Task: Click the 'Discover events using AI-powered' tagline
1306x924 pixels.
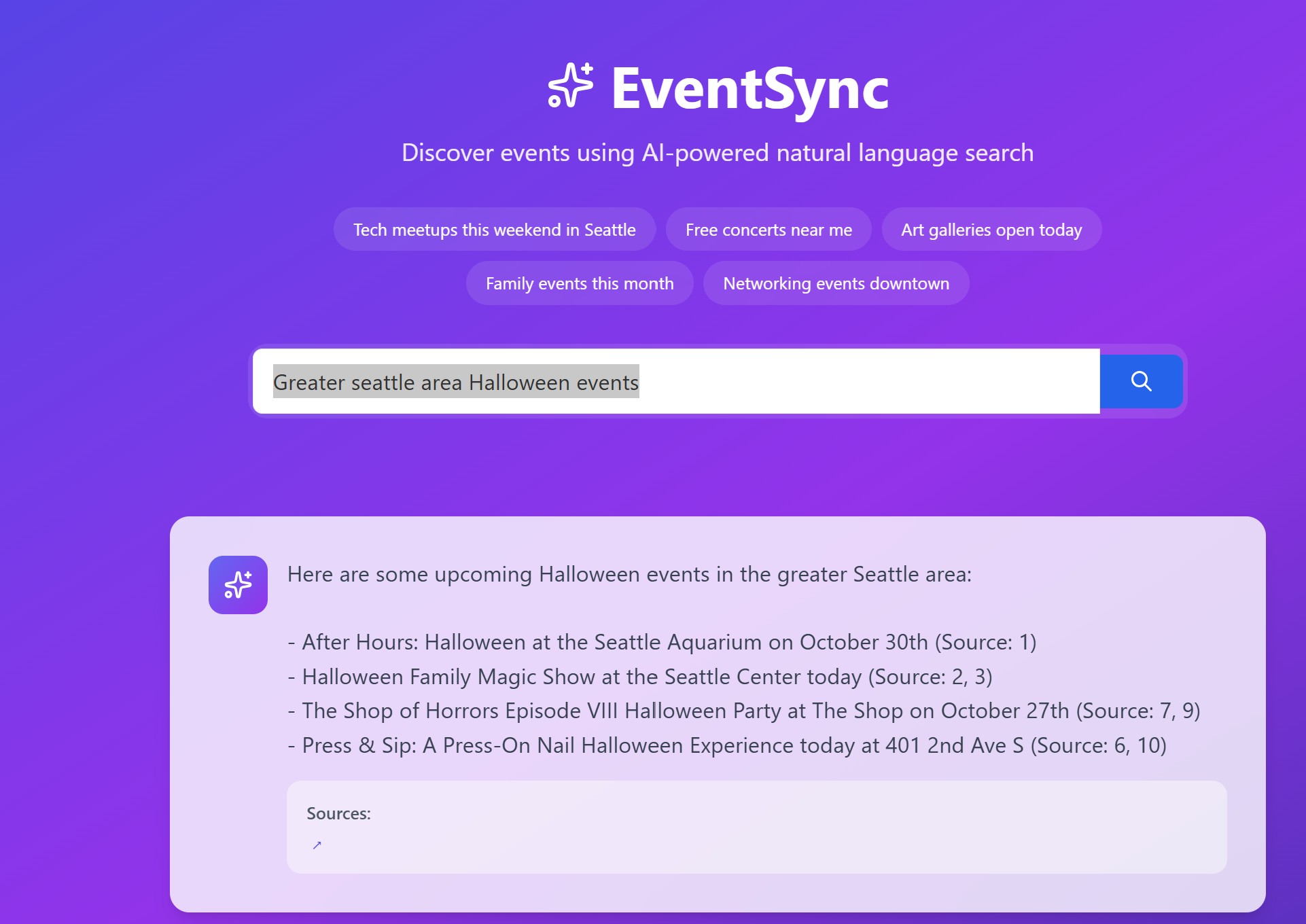Action: 717,153
